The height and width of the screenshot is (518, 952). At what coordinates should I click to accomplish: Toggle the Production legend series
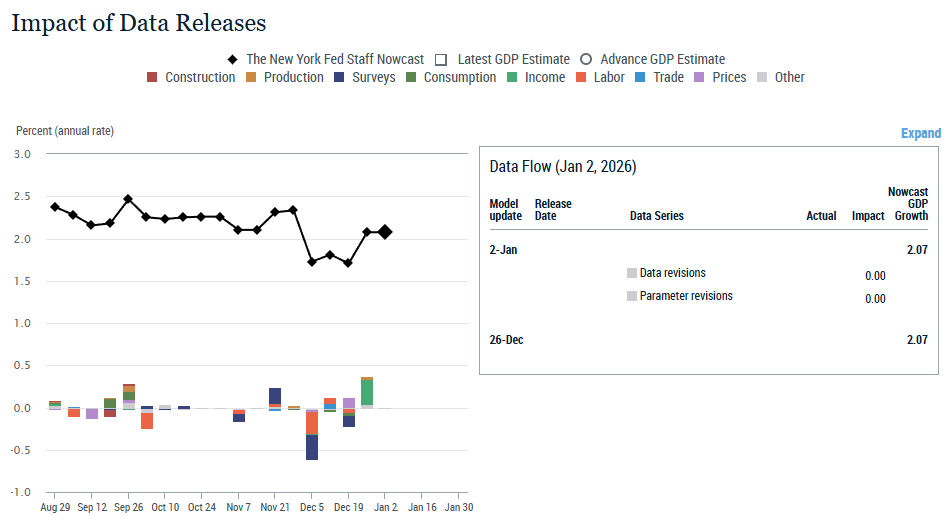pos(251,78)
